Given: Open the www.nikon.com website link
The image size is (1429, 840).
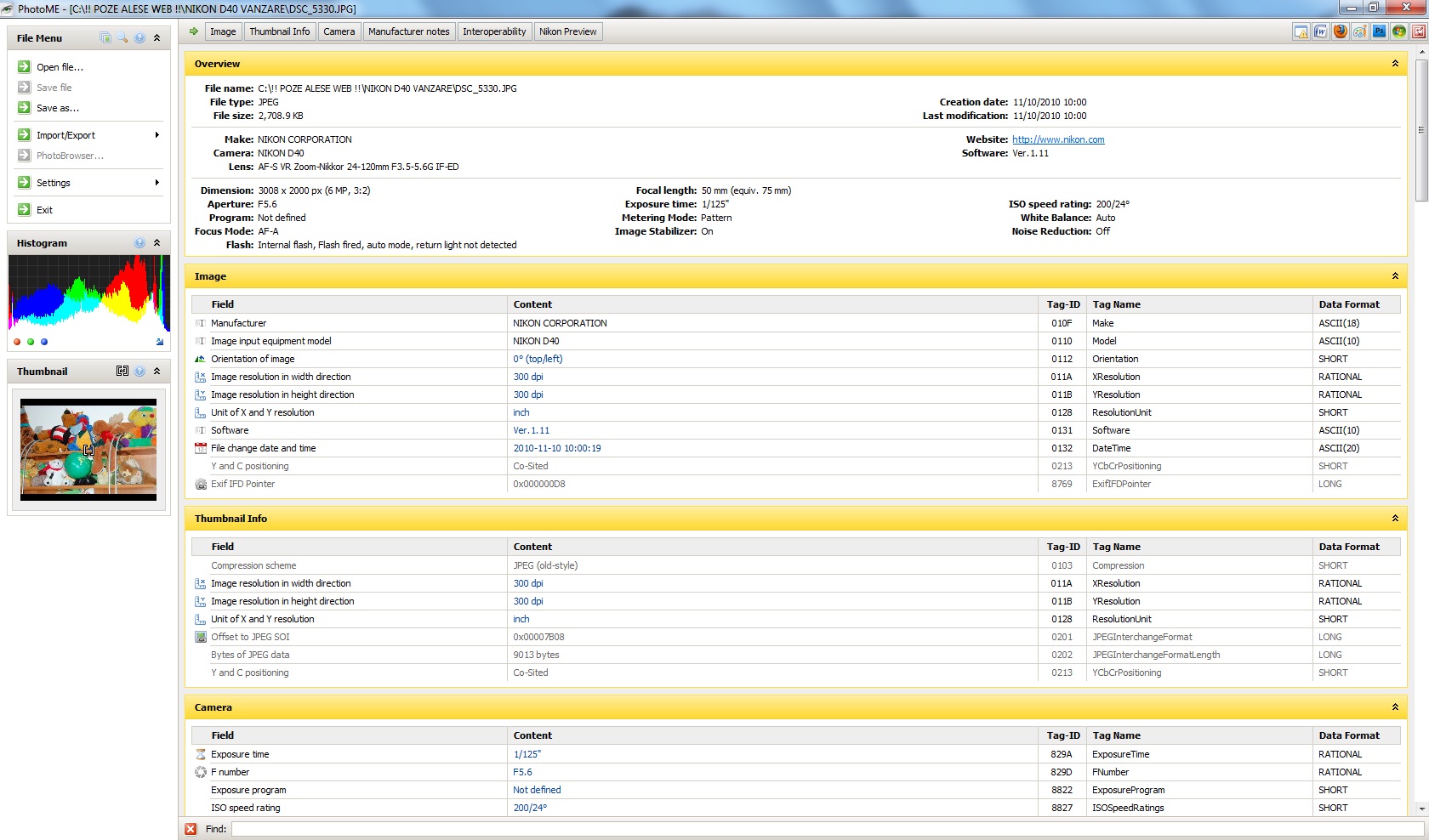Looking at the screenshot, I should (x=1058, y=140).
